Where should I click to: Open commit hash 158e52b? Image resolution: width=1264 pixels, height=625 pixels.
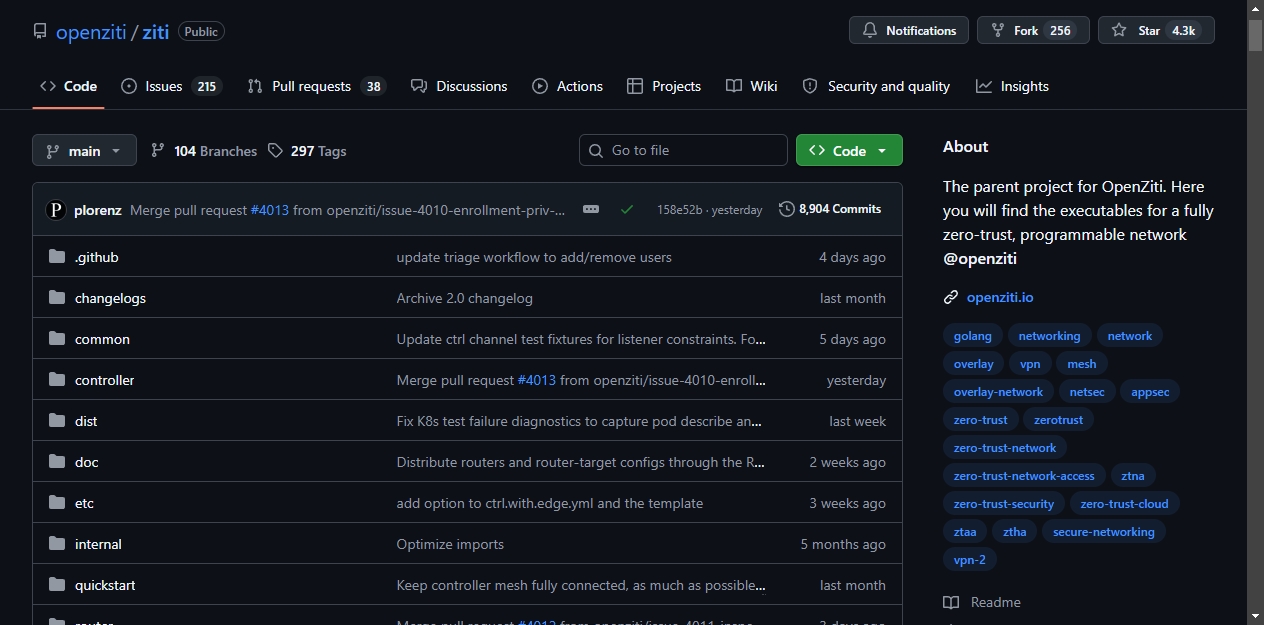[x=680, y=210]
